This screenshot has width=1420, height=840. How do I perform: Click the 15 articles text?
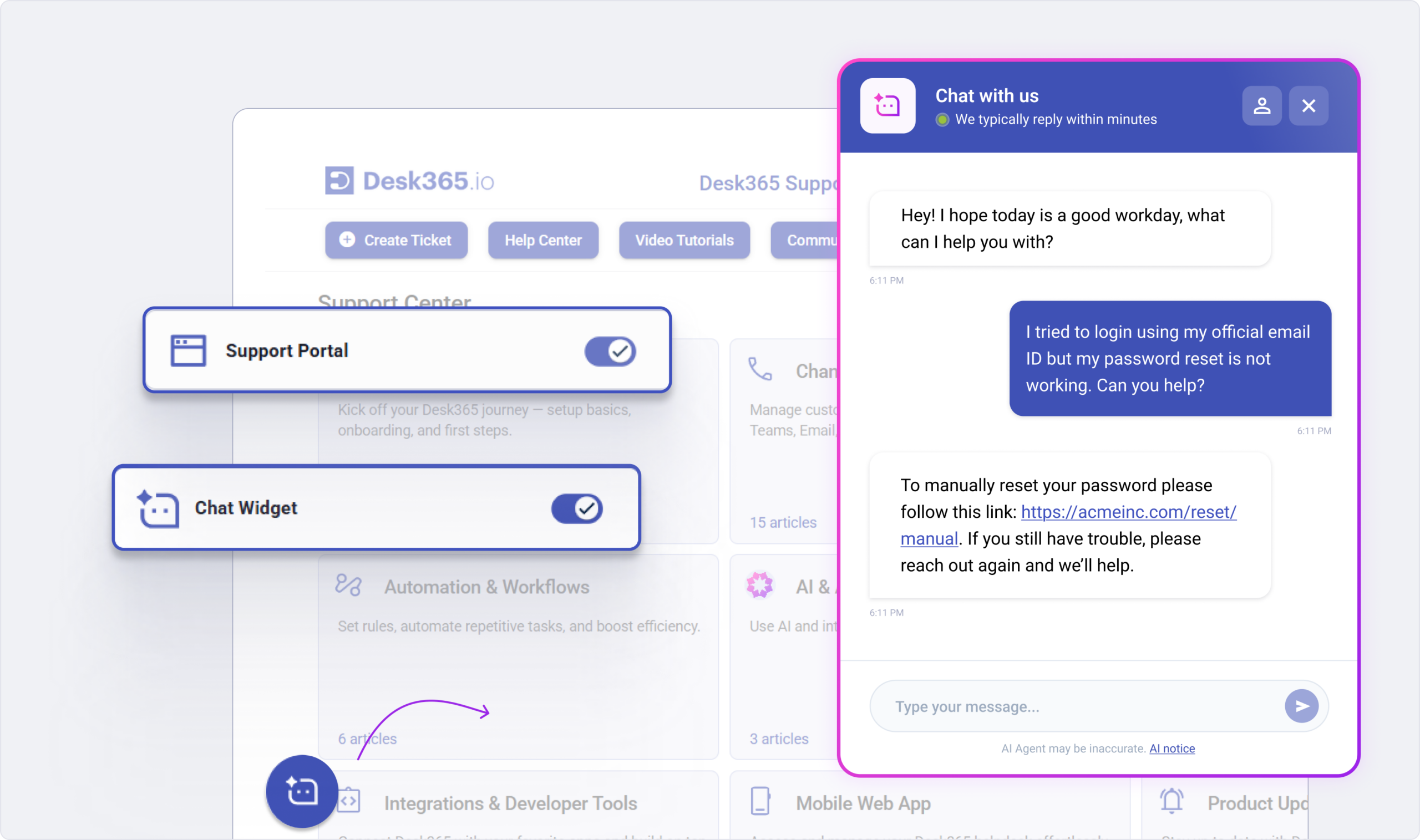[783, 522]
